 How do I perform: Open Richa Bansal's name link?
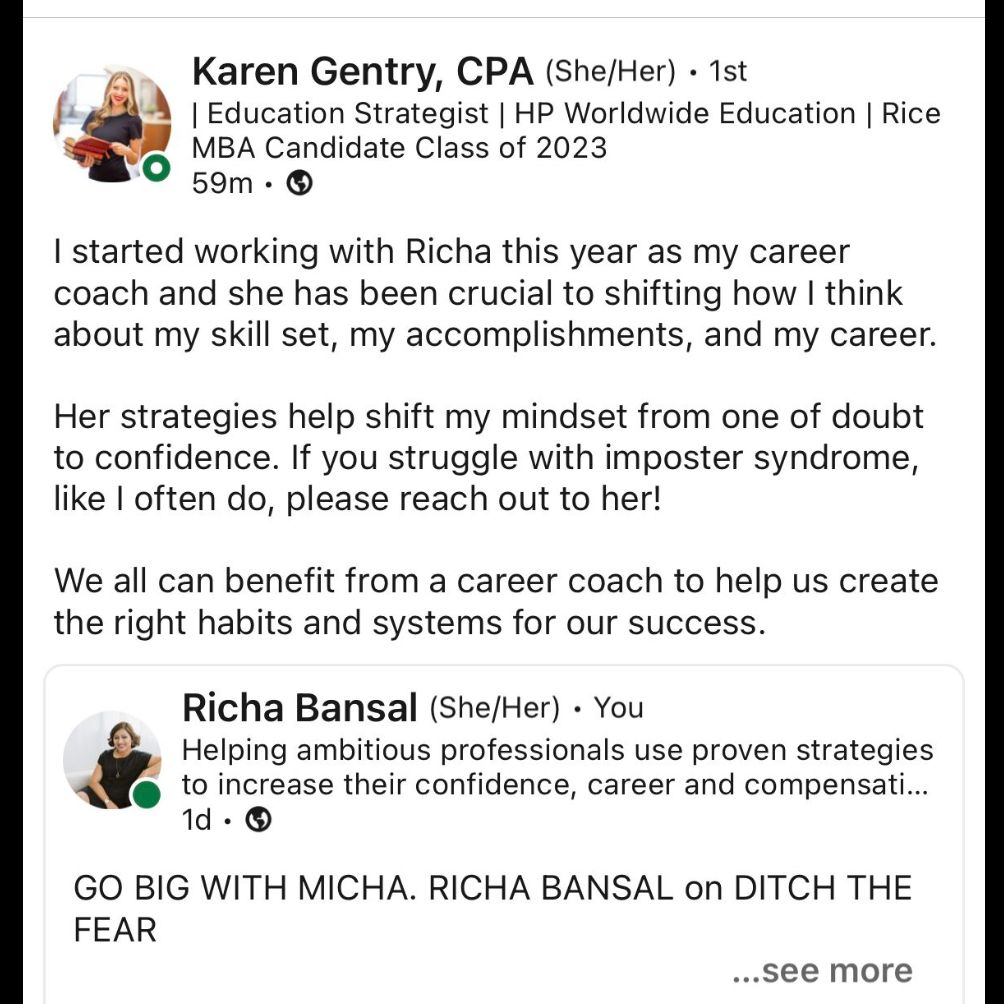(x=300, y=708)
